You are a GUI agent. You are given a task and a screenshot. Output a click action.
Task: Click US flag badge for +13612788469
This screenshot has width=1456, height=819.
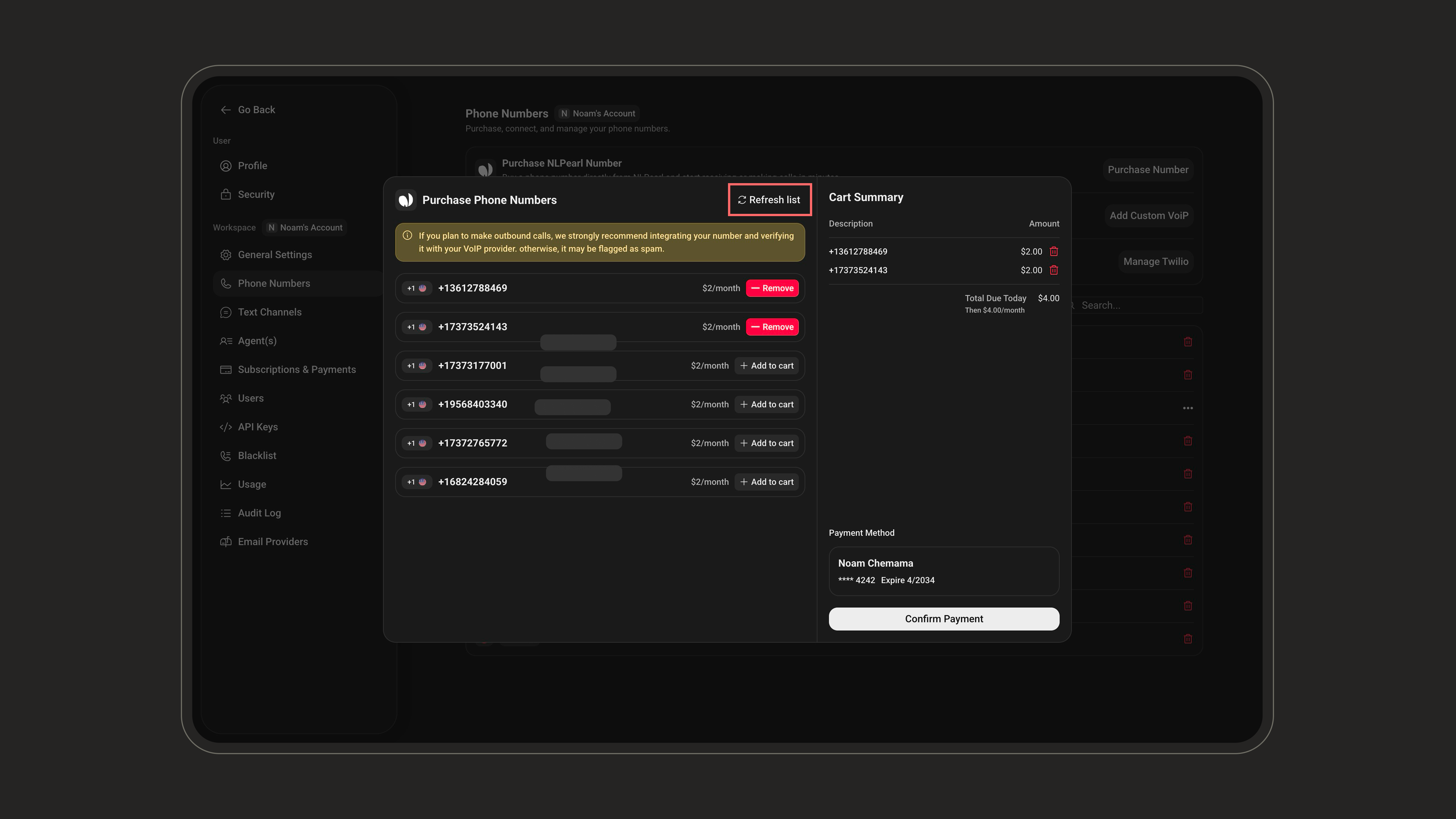coord(417,288)
